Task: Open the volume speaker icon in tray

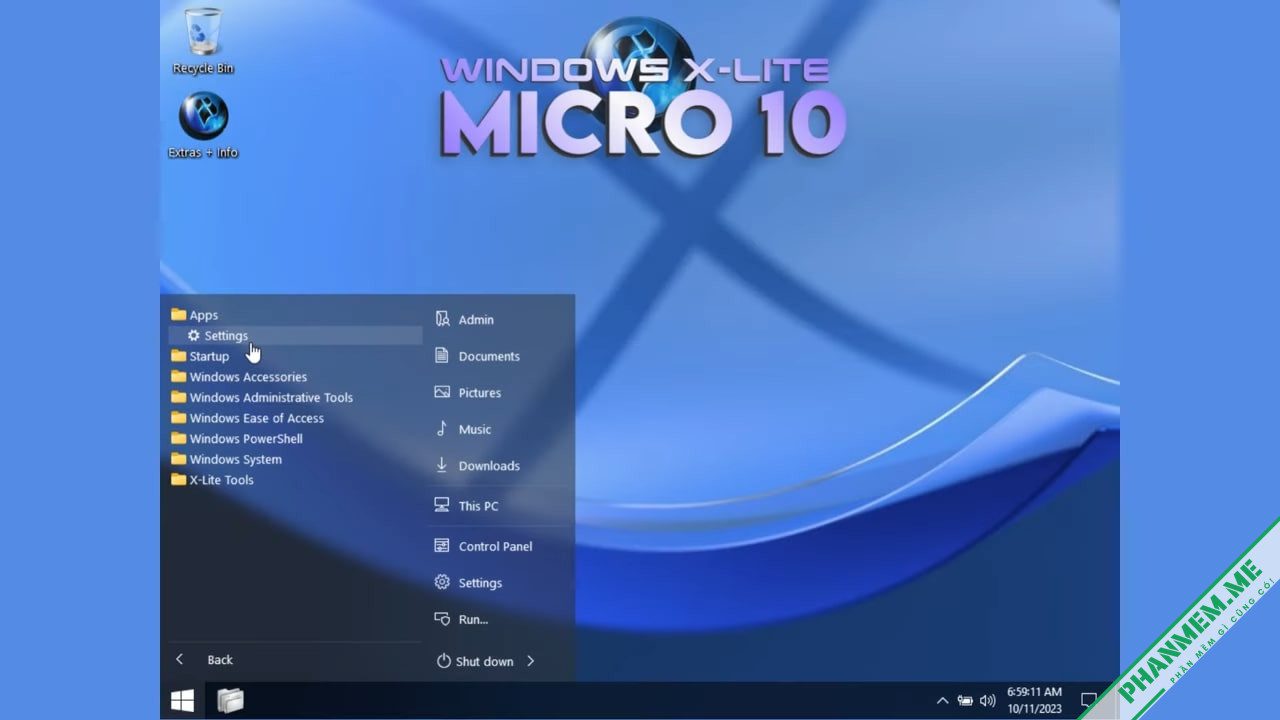Action: click(x=988, y=701)
